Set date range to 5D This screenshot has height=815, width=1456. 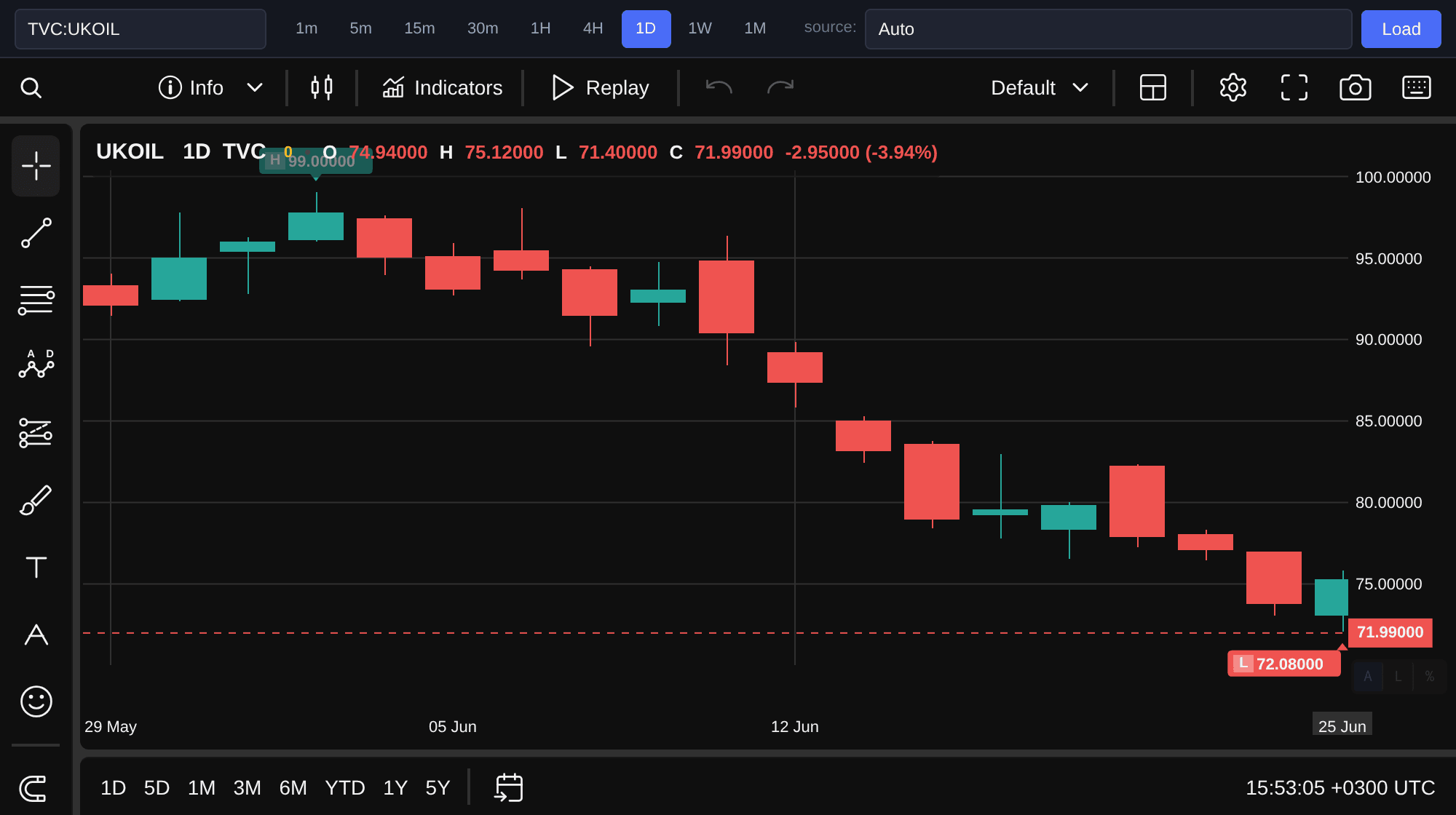(x=157, y=788)
